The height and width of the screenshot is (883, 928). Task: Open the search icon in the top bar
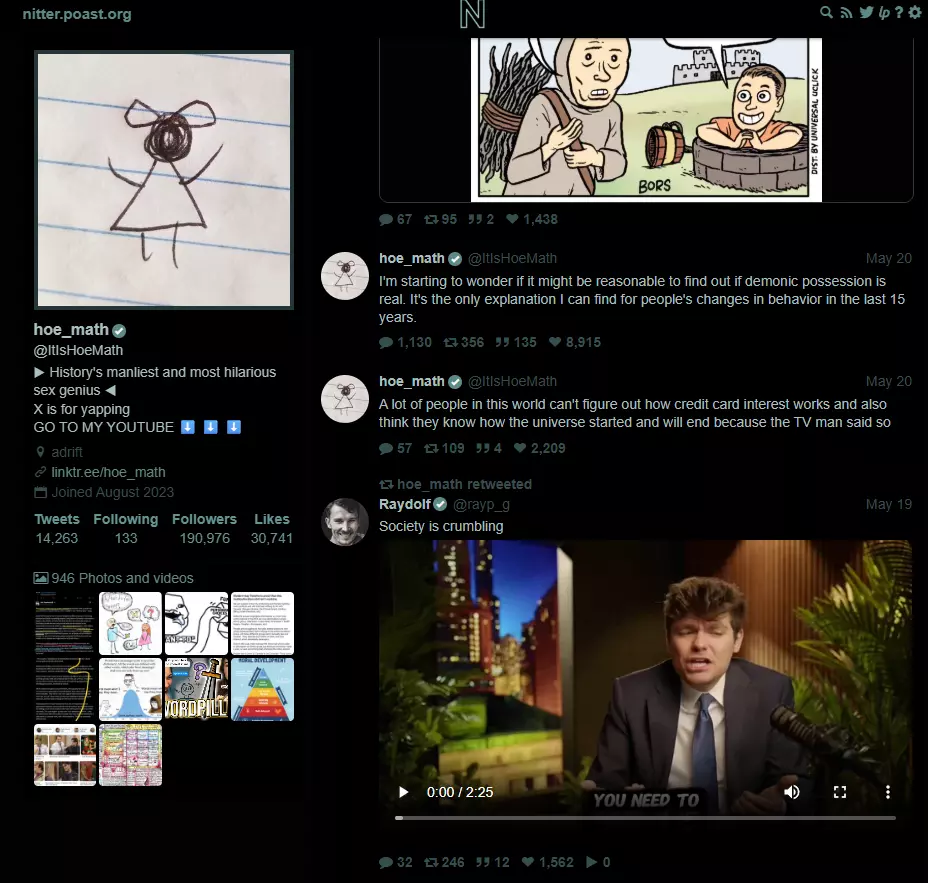click(826, 12)
